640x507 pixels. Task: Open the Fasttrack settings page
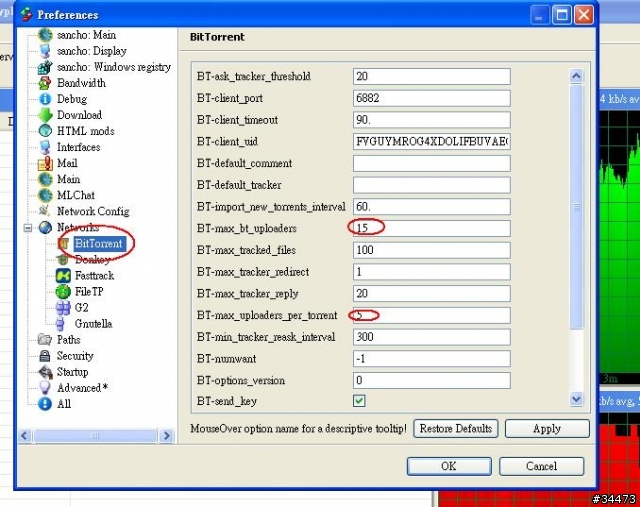coord(94,276)
